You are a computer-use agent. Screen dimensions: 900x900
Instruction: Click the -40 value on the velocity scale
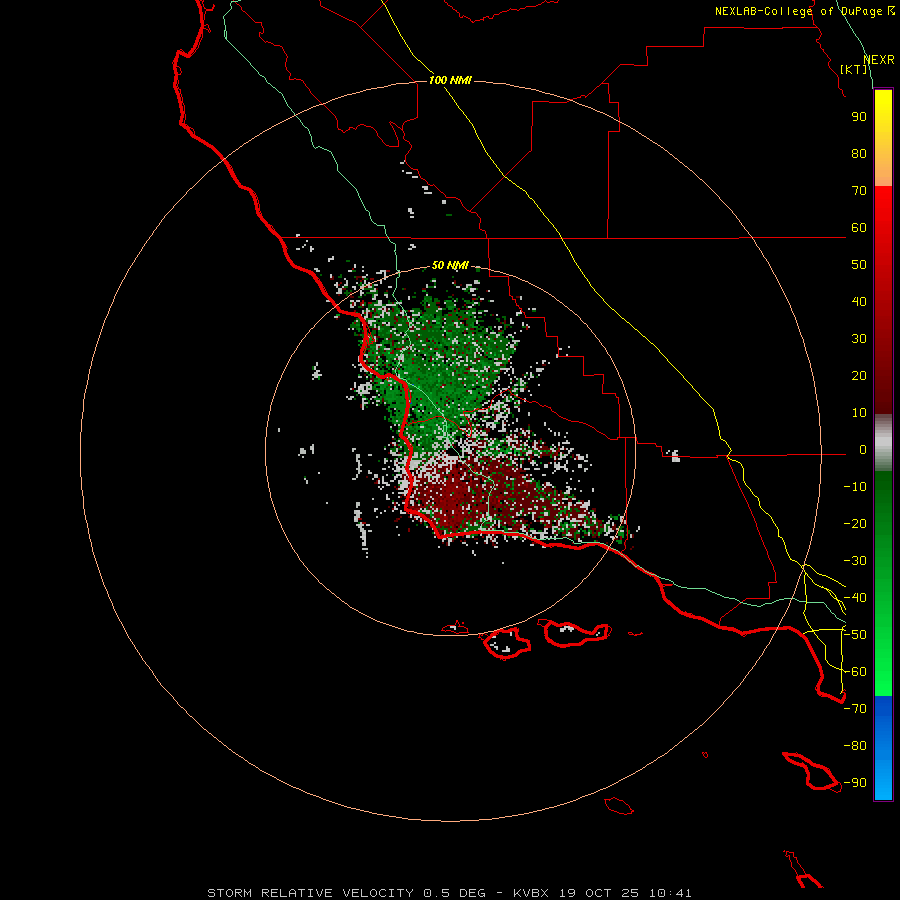pyautogui.click(x=855, y=598)
